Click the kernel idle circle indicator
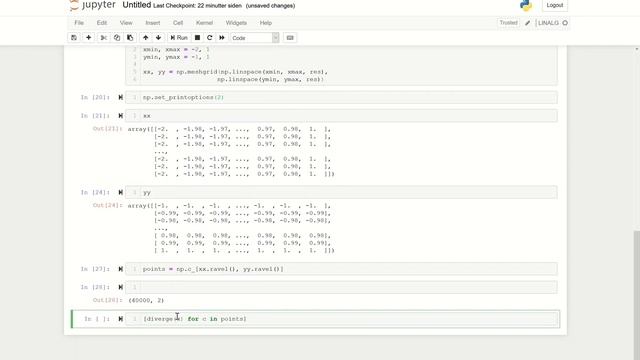The image size is (640, 360). coord(565,23)
